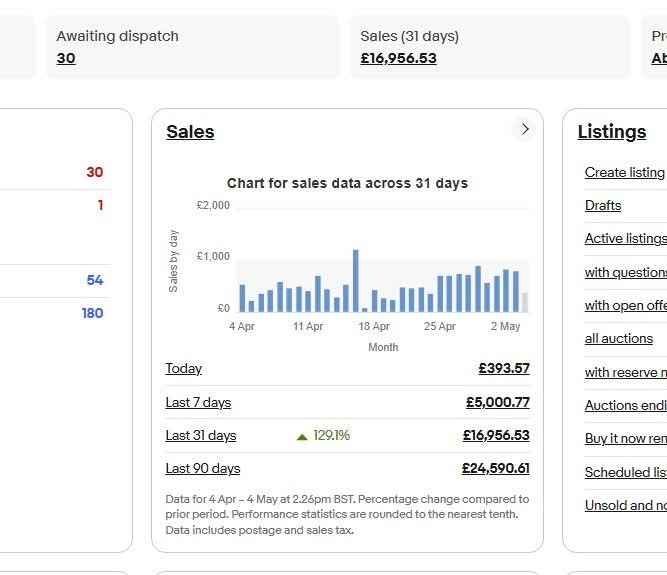The height and width of the screenshot is (575, 667).
Task: Open the £16,956.53 Sales (31 days) header total
Action: [x=398, y=58]
